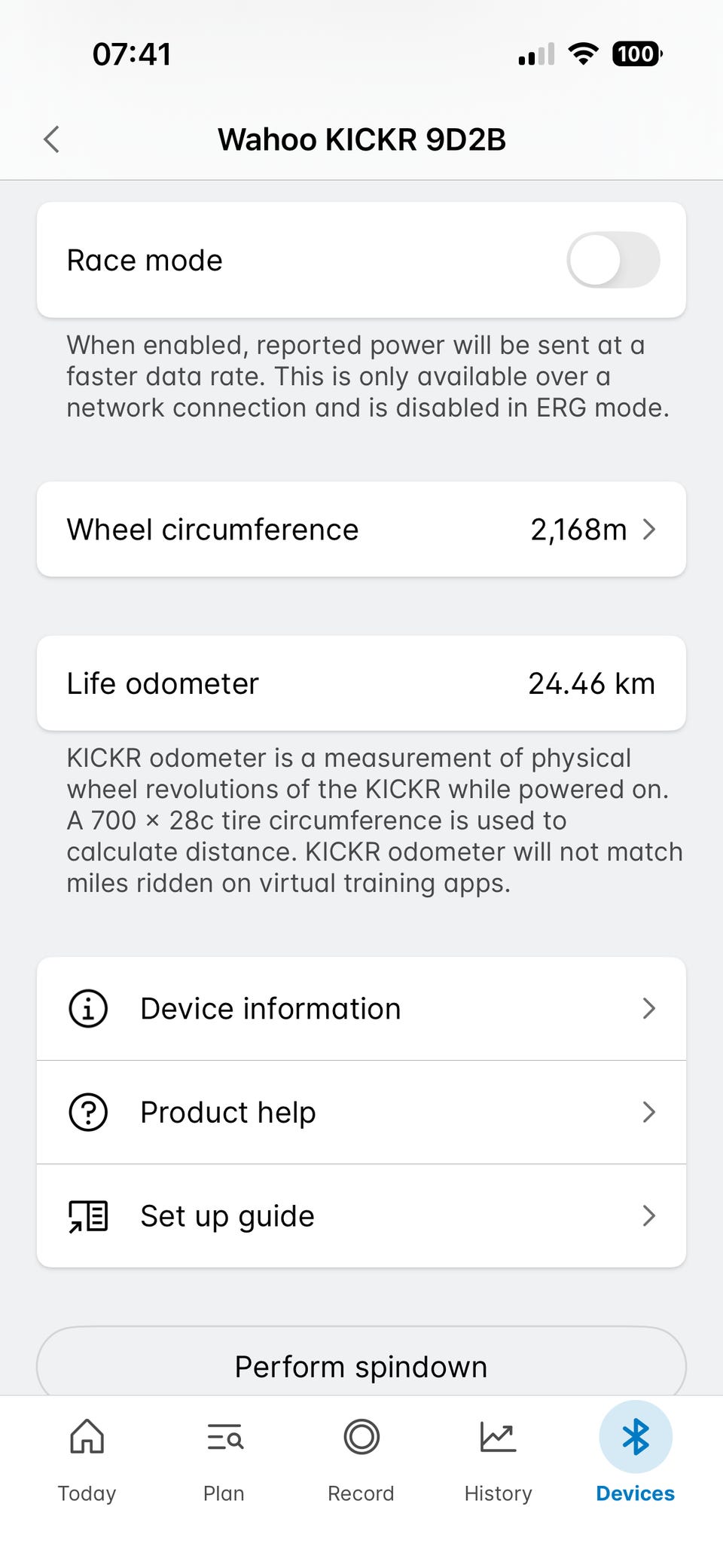Click the Set up guide icon
The width and height of the screenshot is (723, 1568).
[x=88, y=1216]
